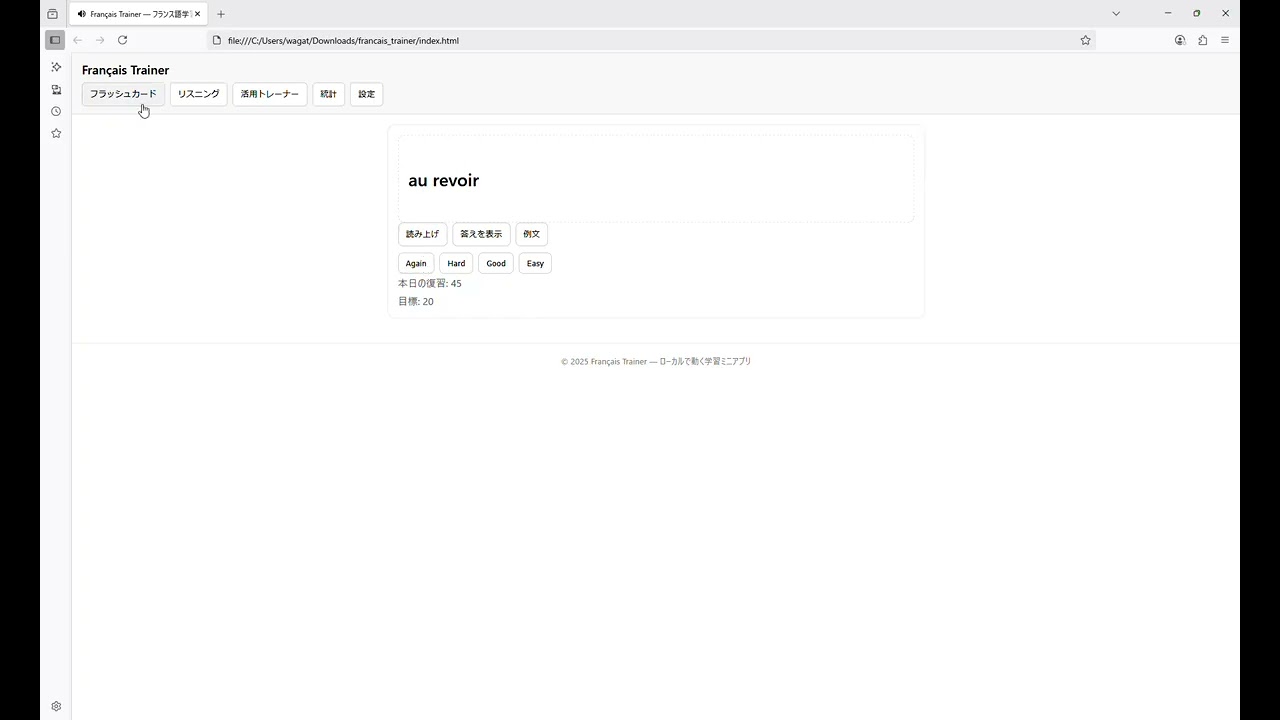Open a new tab with plus button

221,14
